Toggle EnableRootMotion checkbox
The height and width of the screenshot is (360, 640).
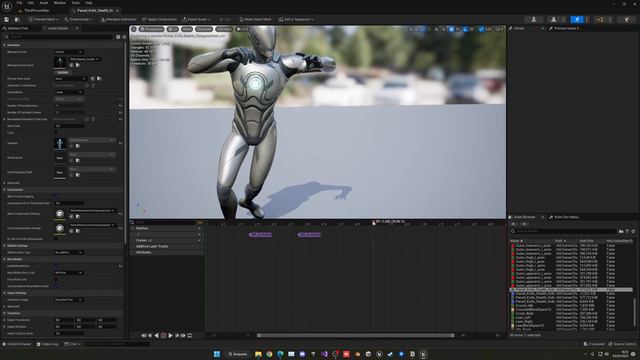[x=56, y=266]
